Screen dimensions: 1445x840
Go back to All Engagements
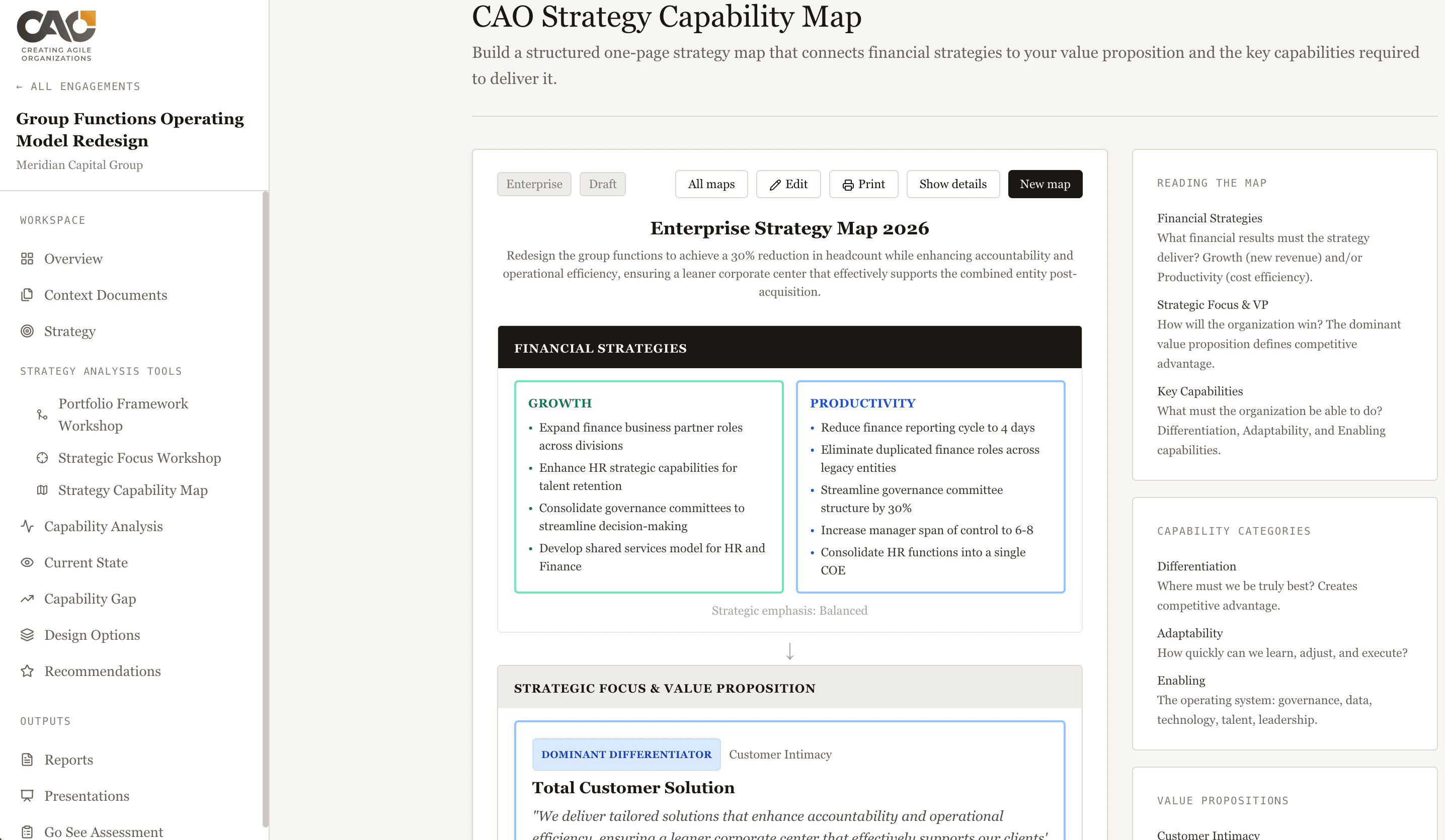pos(78,87)
